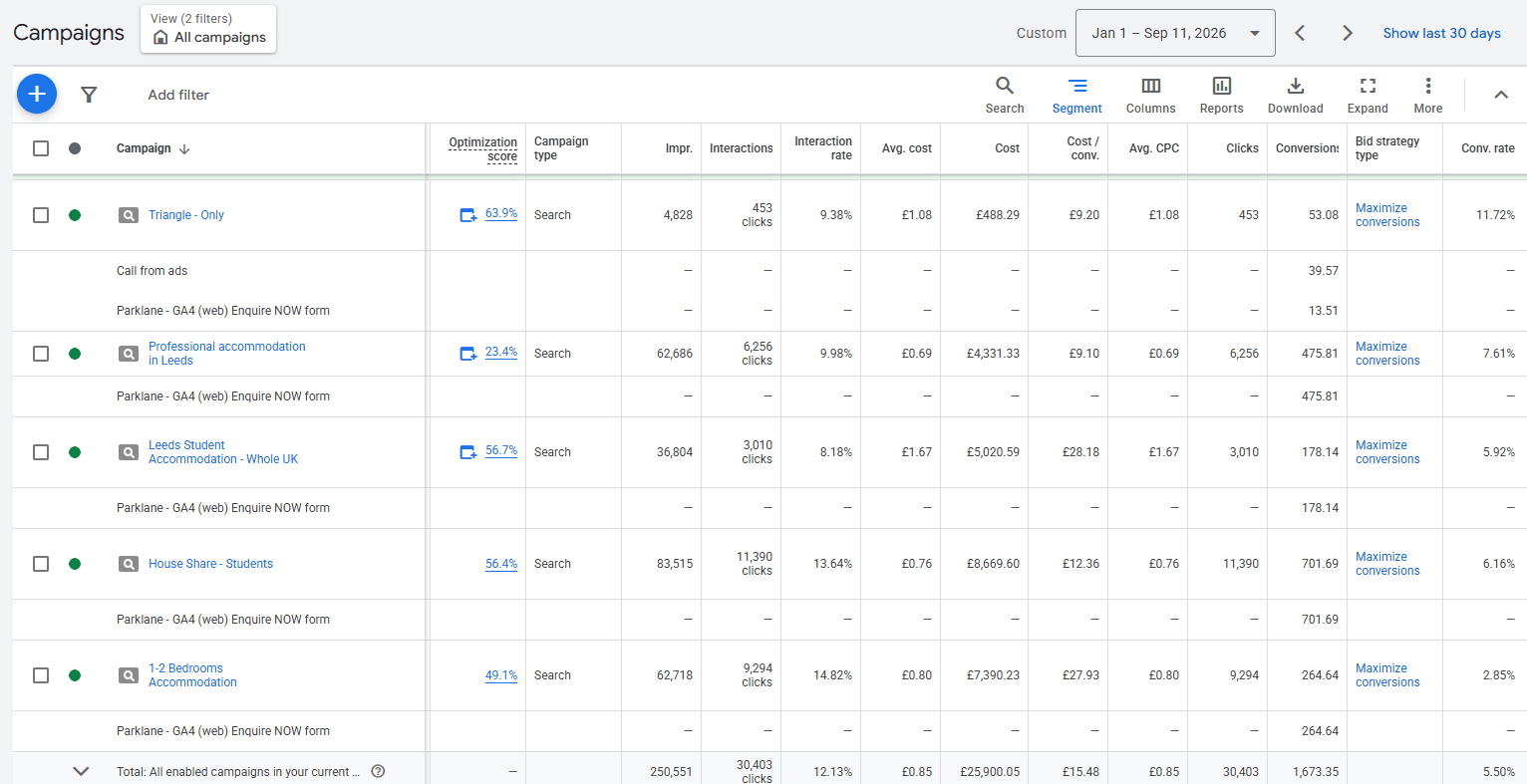Open the More options menu
Image resolution: width=1527 pixels, height=784 pixels.
point(1428,95)
